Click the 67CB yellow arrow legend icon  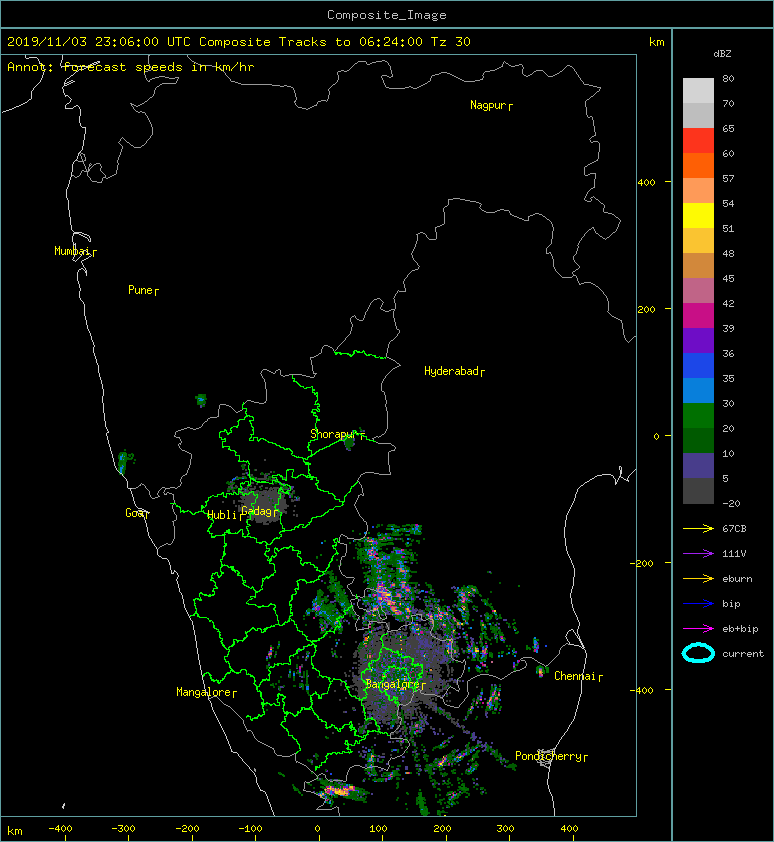click(698, 528)
